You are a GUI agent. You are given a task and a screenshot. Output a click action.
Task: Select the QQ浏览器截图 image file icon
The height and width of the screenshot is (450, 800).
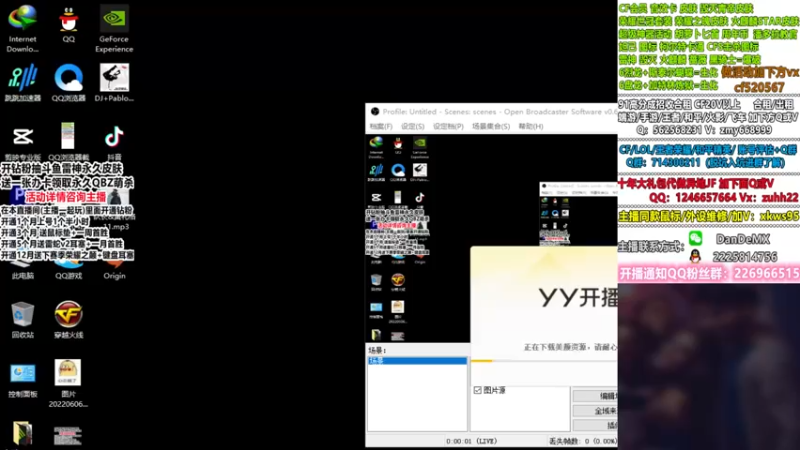68,142
